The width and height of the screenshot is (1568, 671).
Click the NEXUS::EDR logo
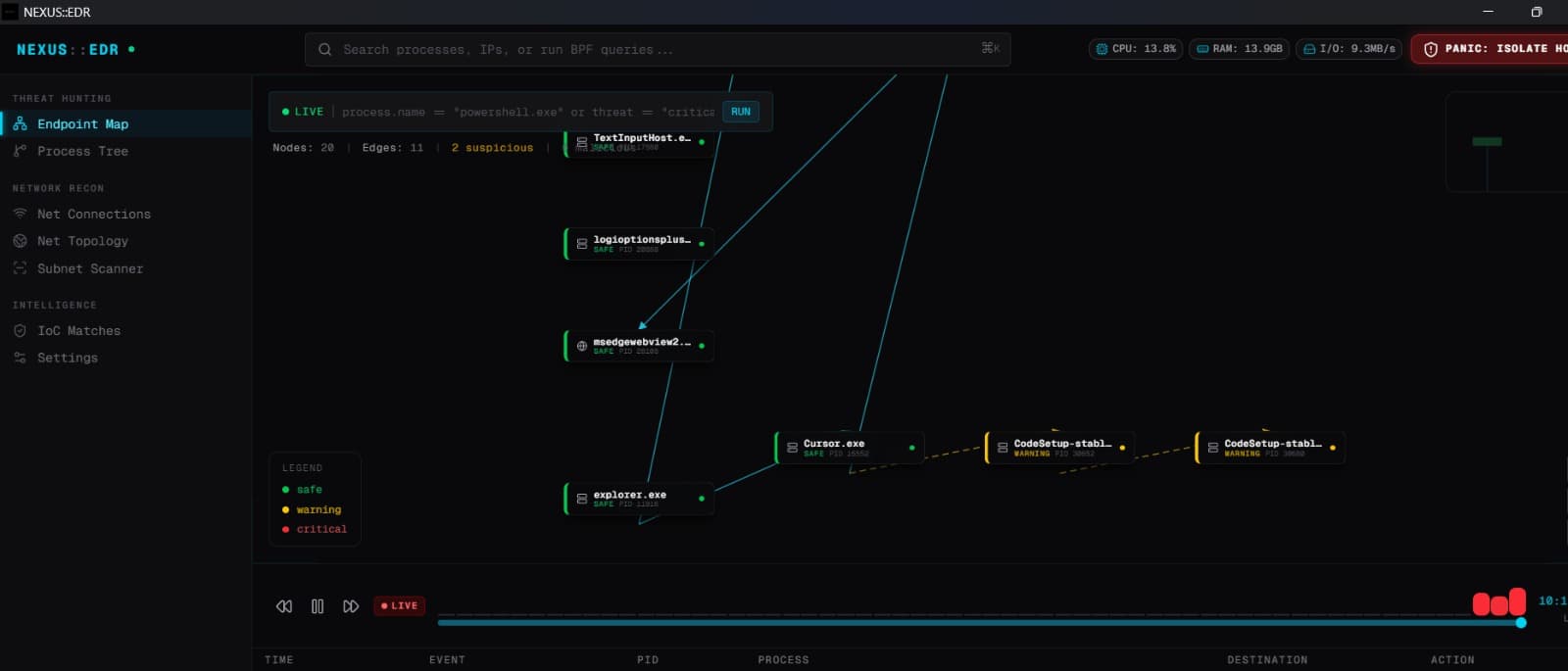point(68,49)
